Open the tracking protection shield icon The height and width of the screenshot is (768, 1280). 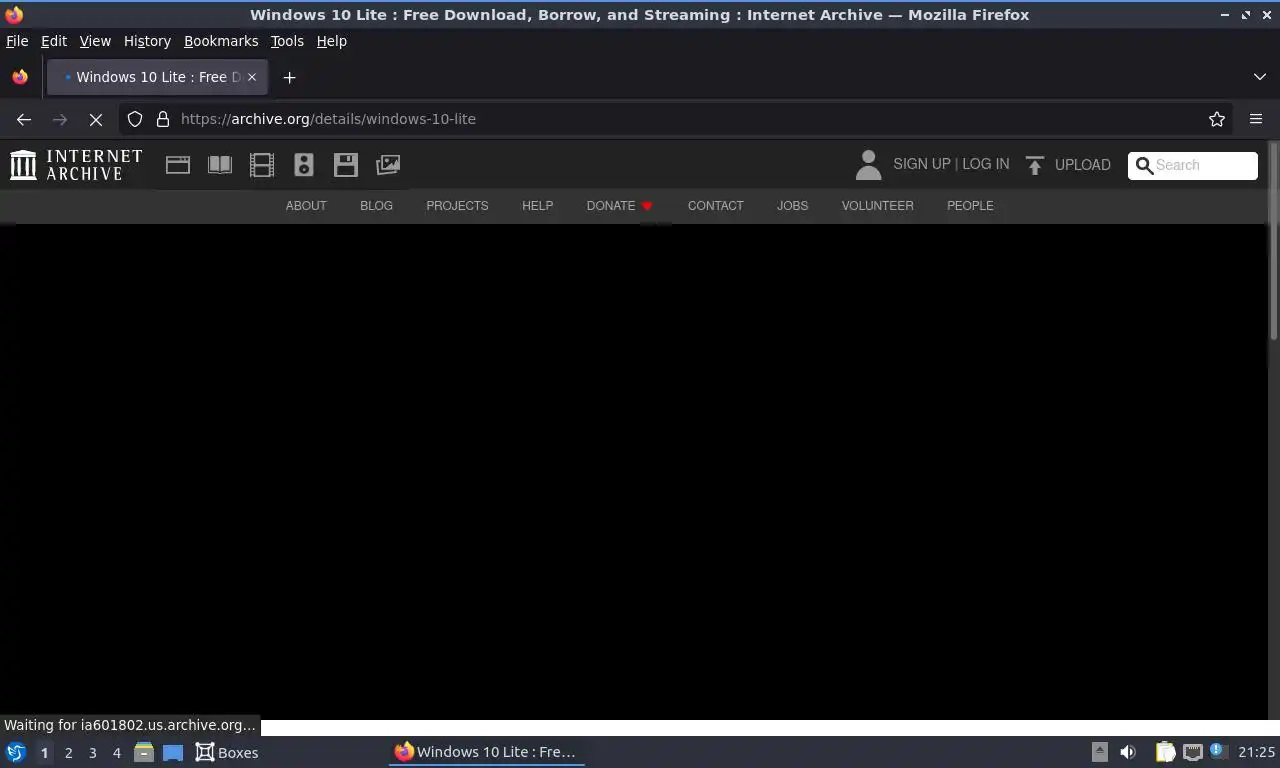point(135,119)
